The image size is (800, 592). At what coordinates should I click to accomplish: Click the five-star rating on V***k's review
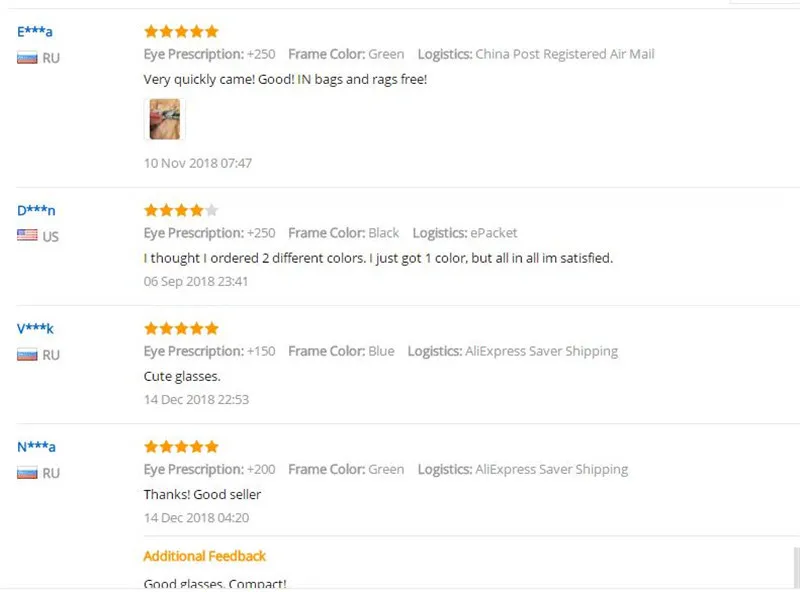pyautogui.click(x=181, y=328)
